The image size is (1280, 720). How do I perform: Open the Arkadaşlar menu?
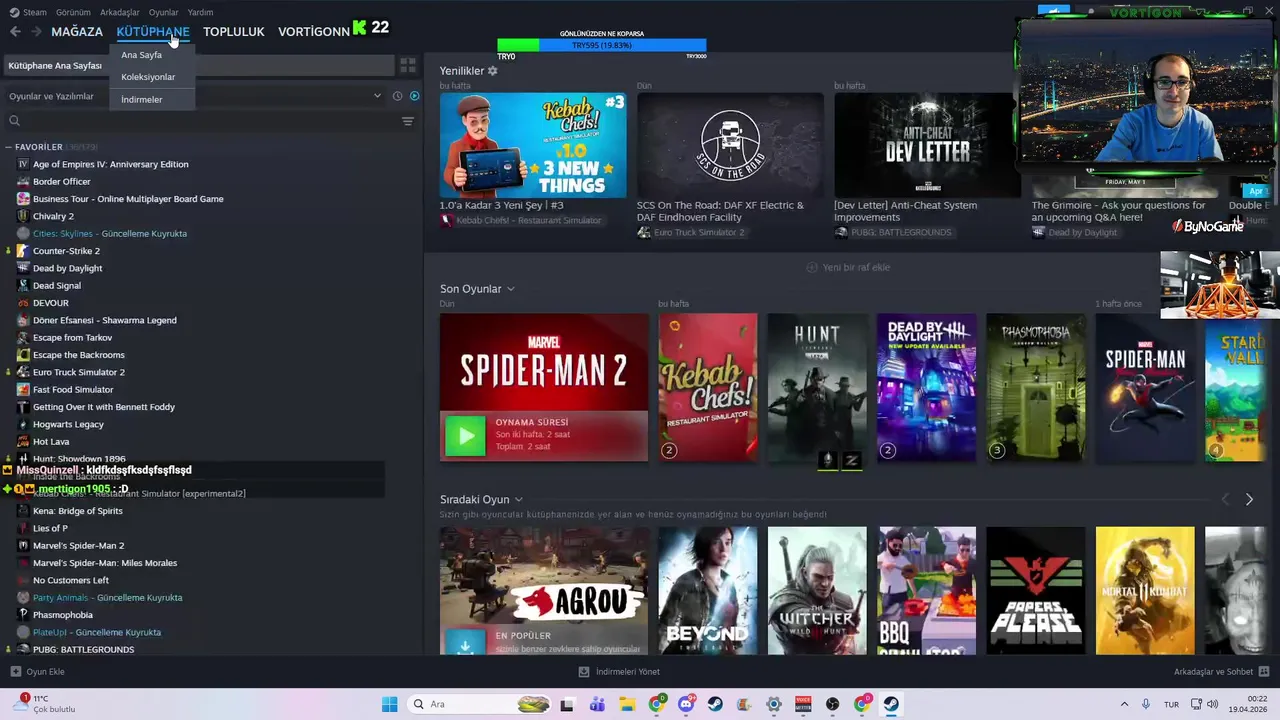coord(120,12)
